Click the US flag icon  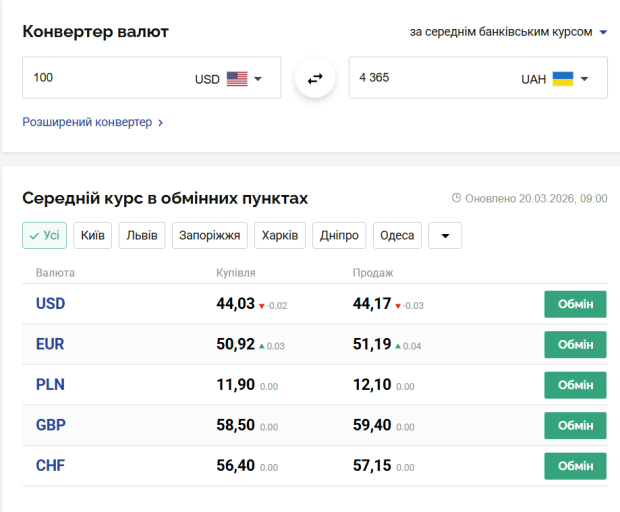236,79
